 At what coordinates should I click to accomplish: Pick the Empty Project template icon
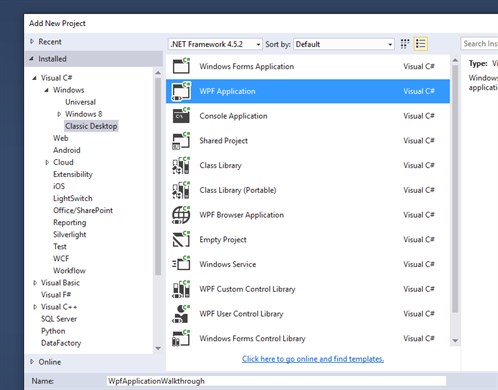click(x=181, y=239)
